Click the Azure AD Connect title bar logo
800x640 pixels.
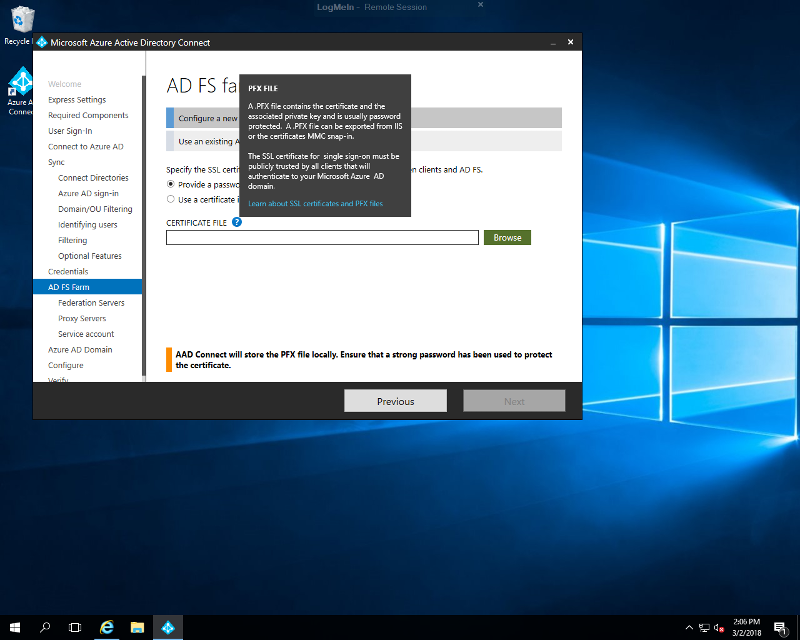coord(42,42)
